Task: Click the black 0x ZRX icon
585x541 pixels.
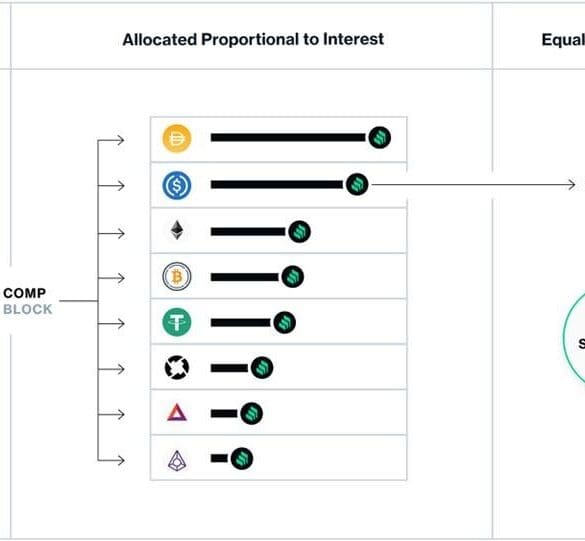Action: tap(177, 368)
